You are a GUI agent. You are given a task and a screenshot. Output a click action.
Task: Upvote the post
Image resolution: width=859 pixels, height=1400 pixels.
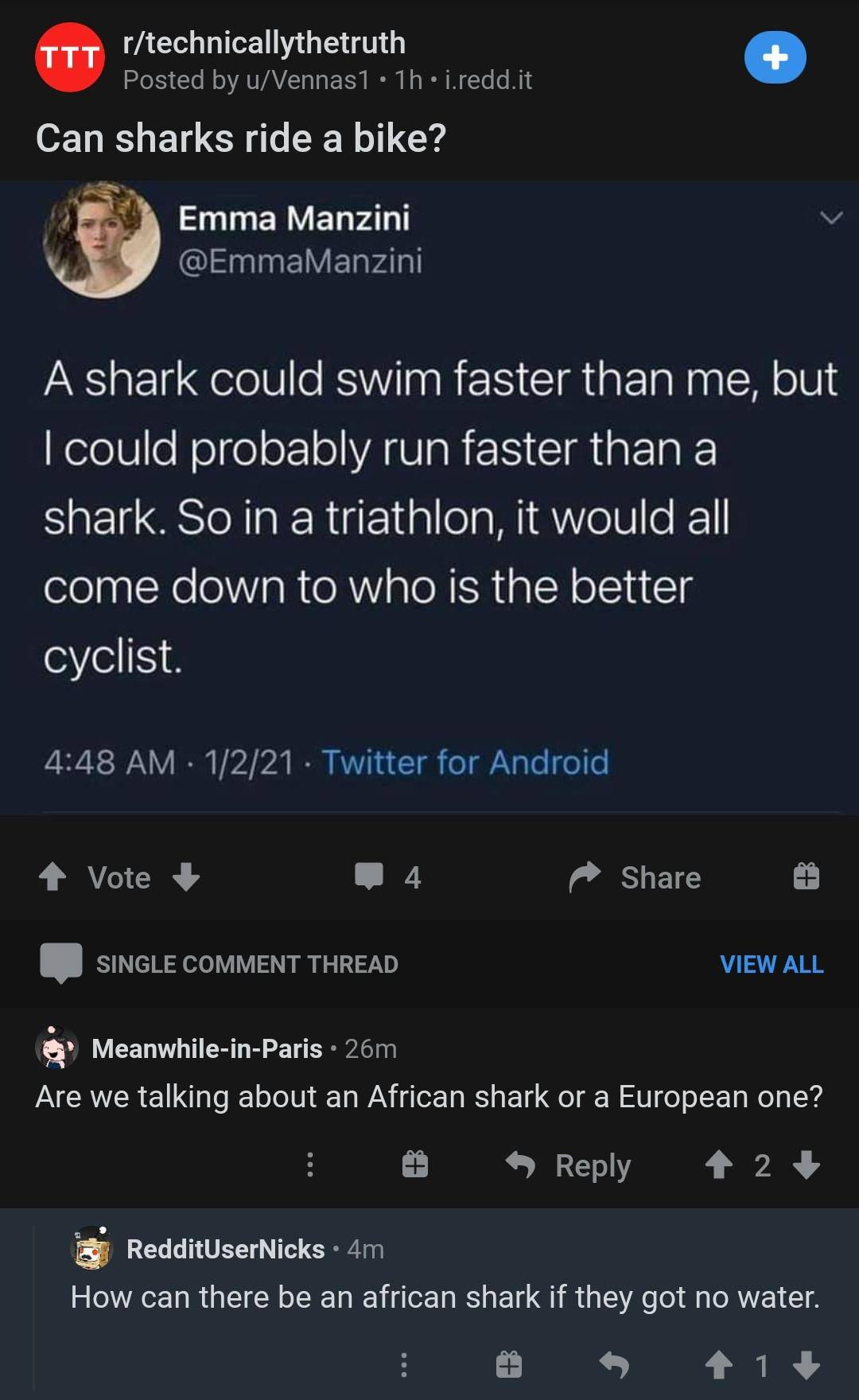52,877
